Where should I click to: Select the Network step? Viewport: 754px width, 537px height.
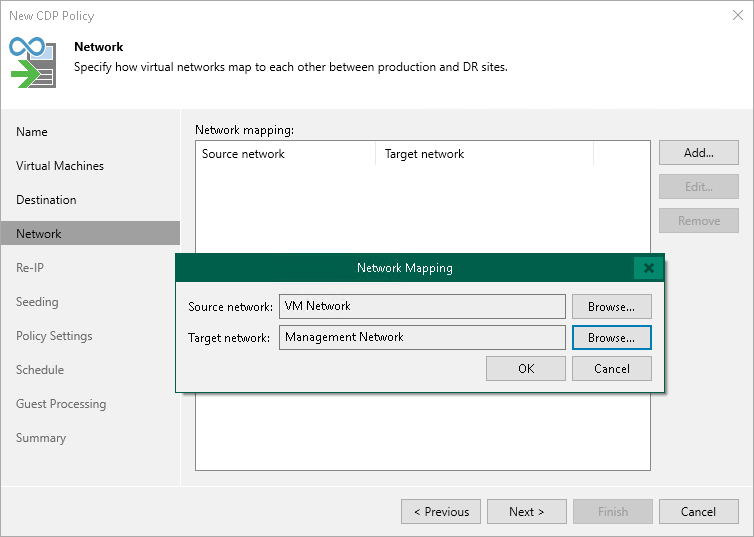tap(90, 234)
